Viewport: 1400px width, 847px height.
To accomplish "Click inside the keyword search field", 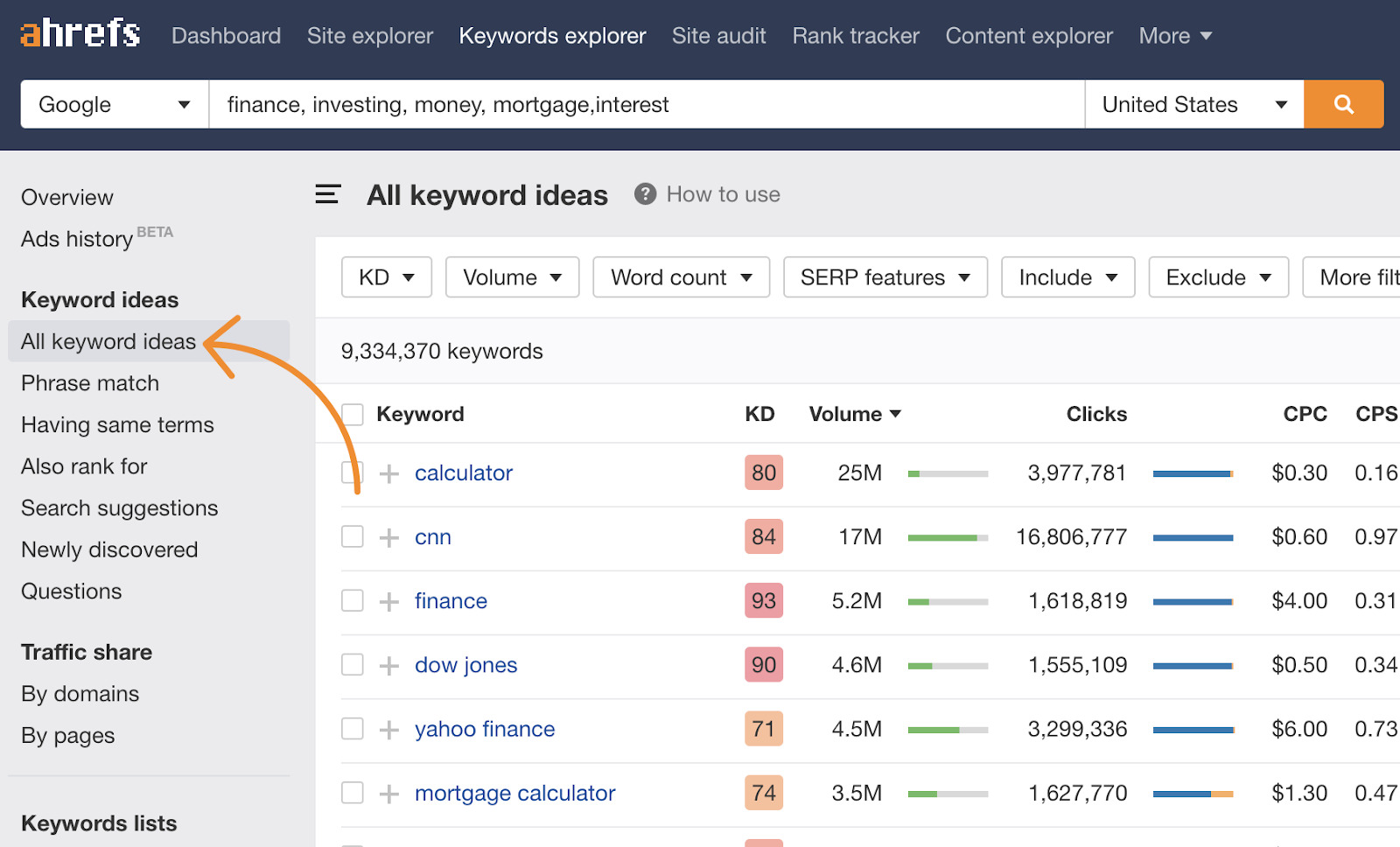I will point(612,104).
